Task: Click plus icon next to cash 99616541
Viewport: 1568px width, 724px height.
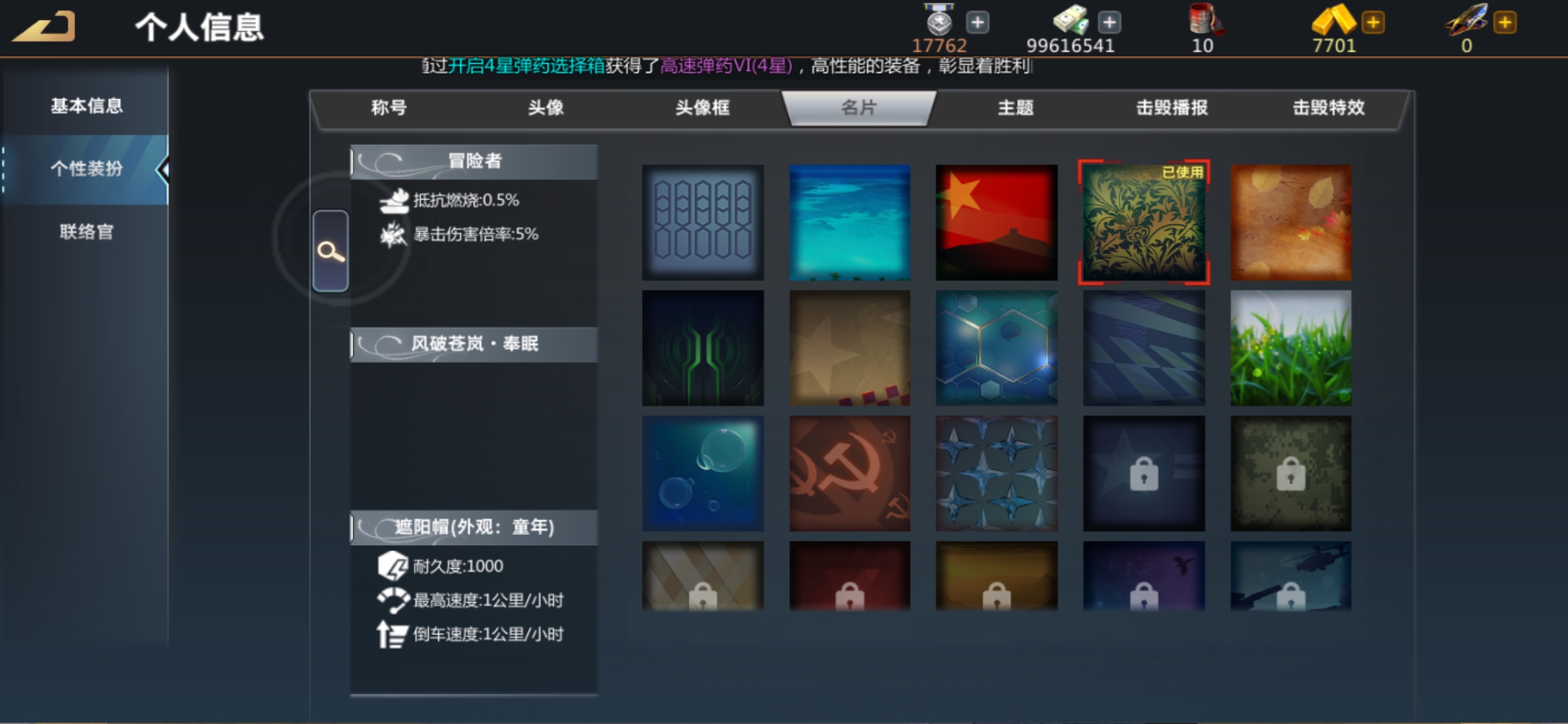Action: pyautogui.click(x=1110, y=22)
